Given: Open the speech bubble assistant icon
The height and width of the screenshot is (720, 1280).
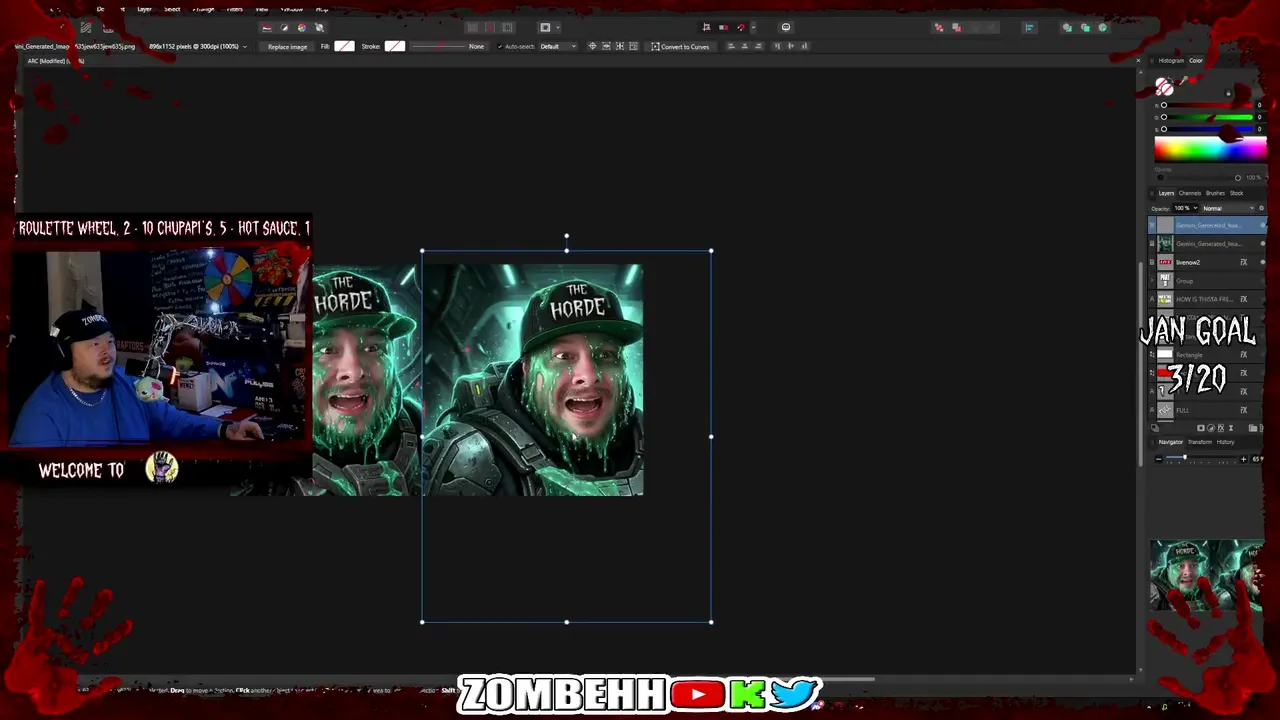Looking at the screenshot, I should 786,27.
